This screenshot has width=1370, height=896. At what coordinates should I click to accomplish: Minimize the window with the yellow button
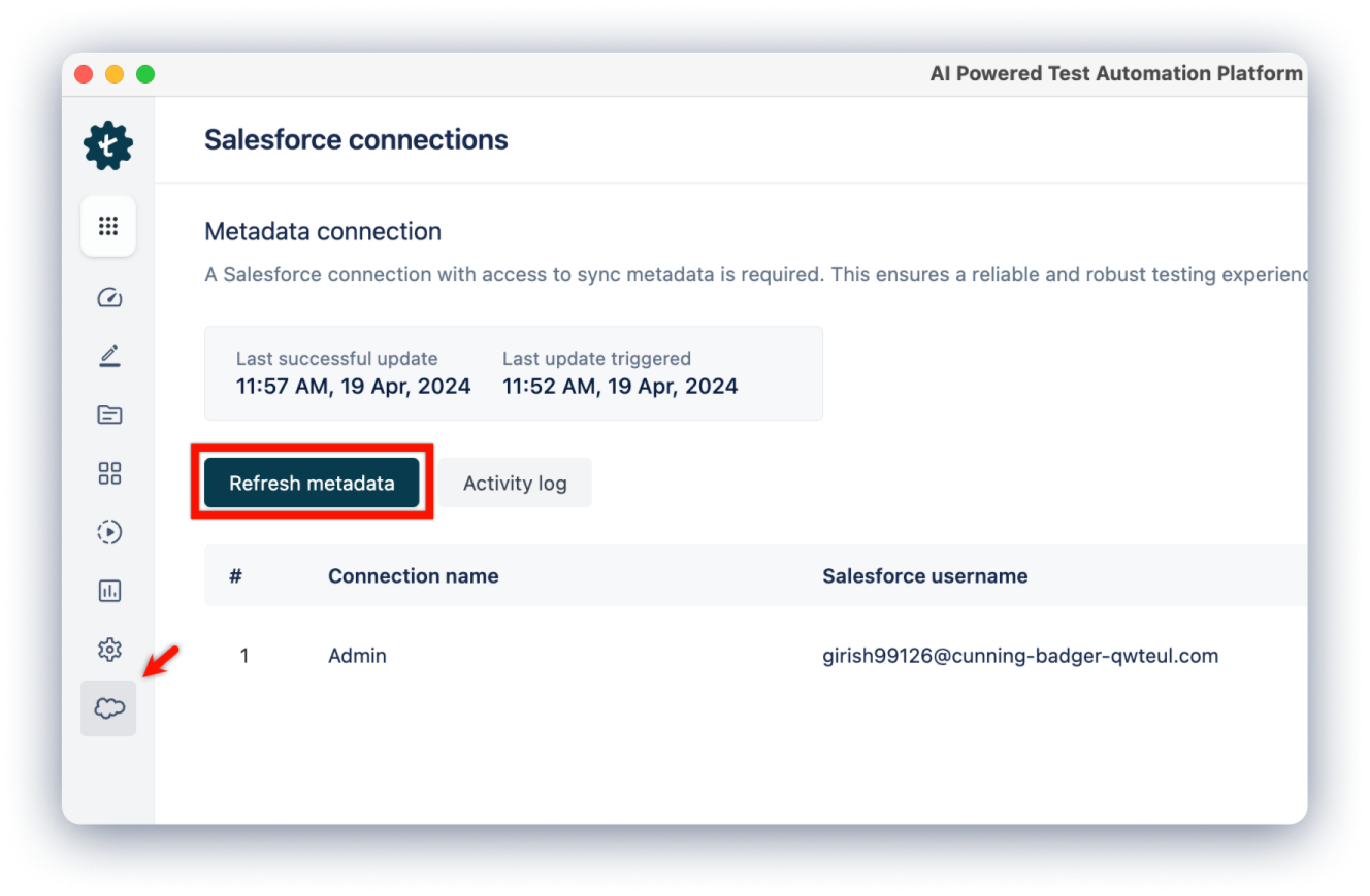(x=115, y=74)
